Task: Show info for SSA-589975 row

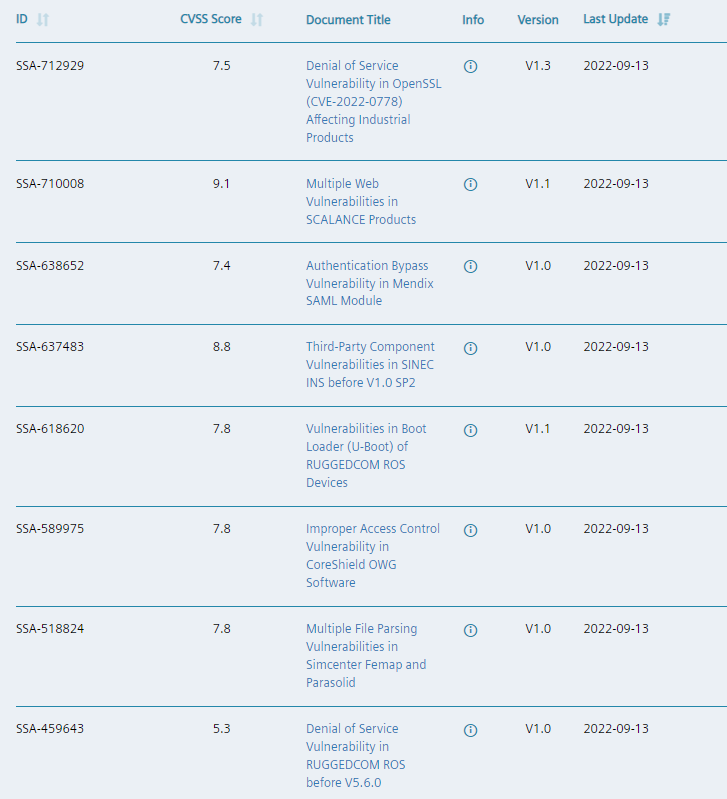Action: coord(471,530)
